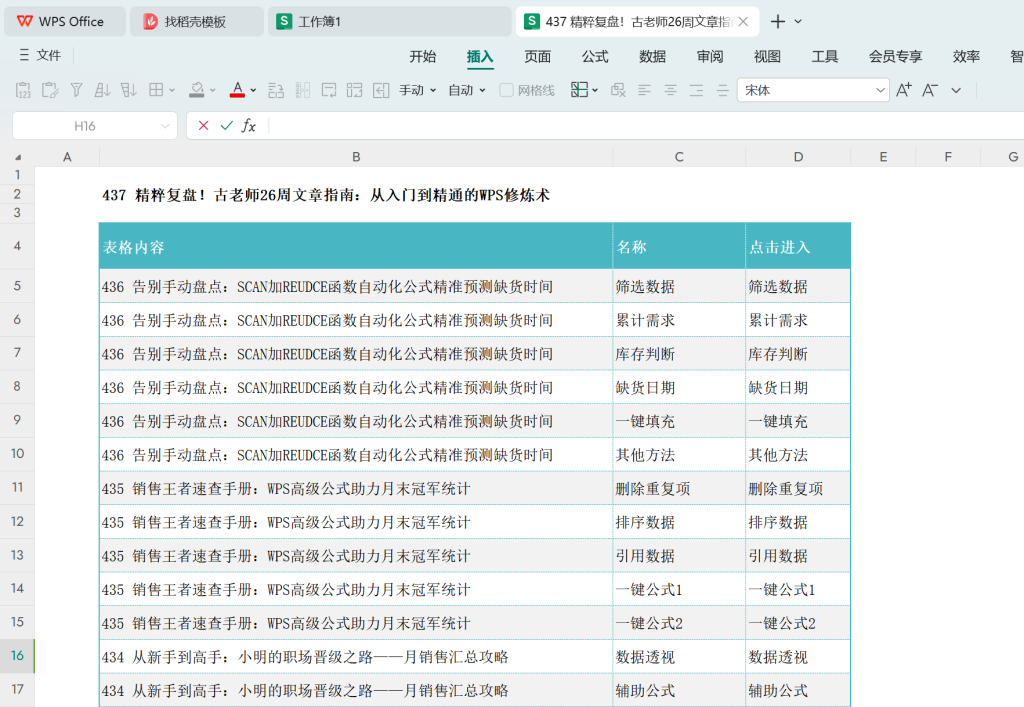Open the H16 name box dropdown
The width and height of the screenshot is (1024, 707).
[x=165, y=126]
